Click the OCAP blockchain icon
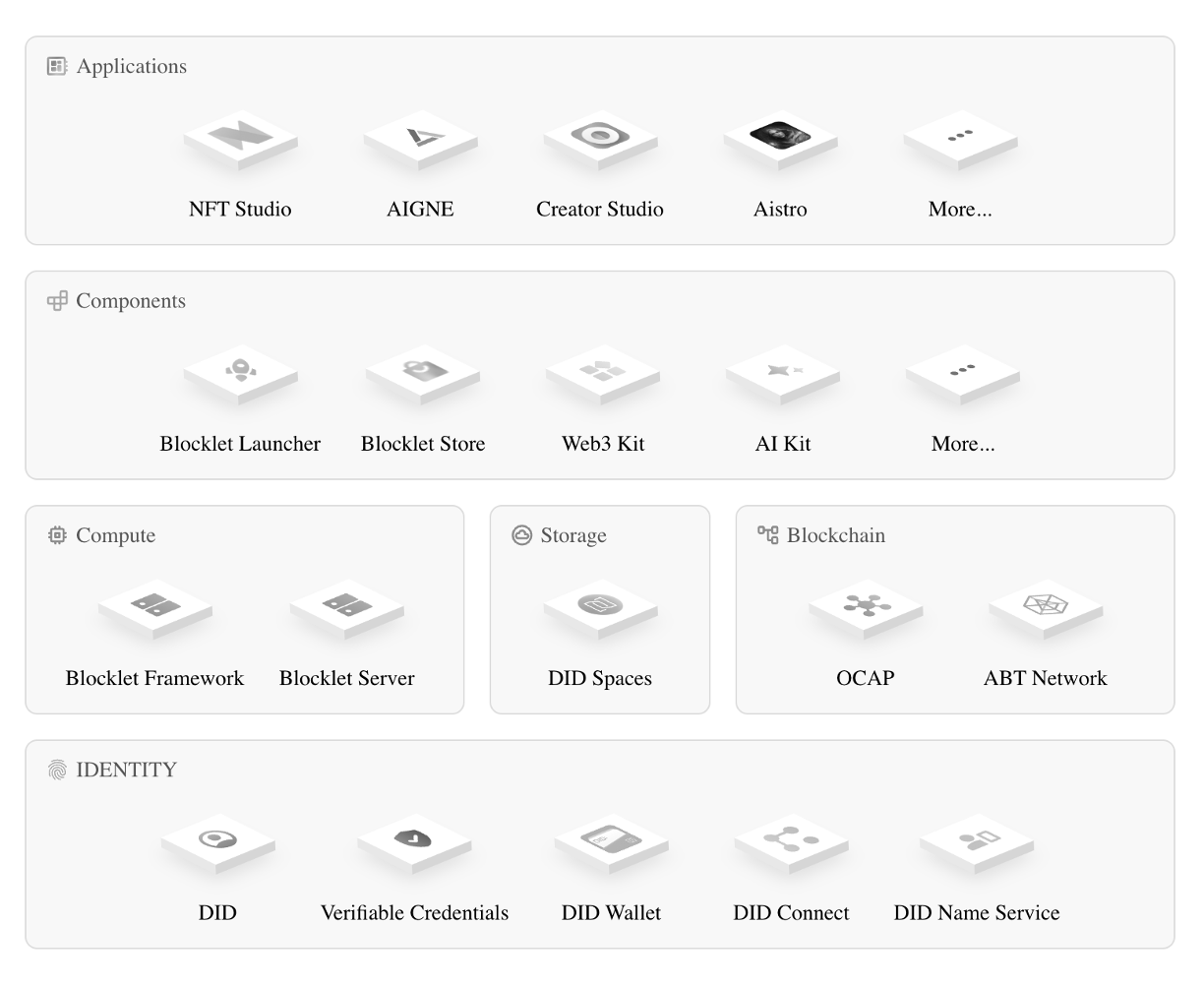1204x988 pixels. (x=866, y=607)
